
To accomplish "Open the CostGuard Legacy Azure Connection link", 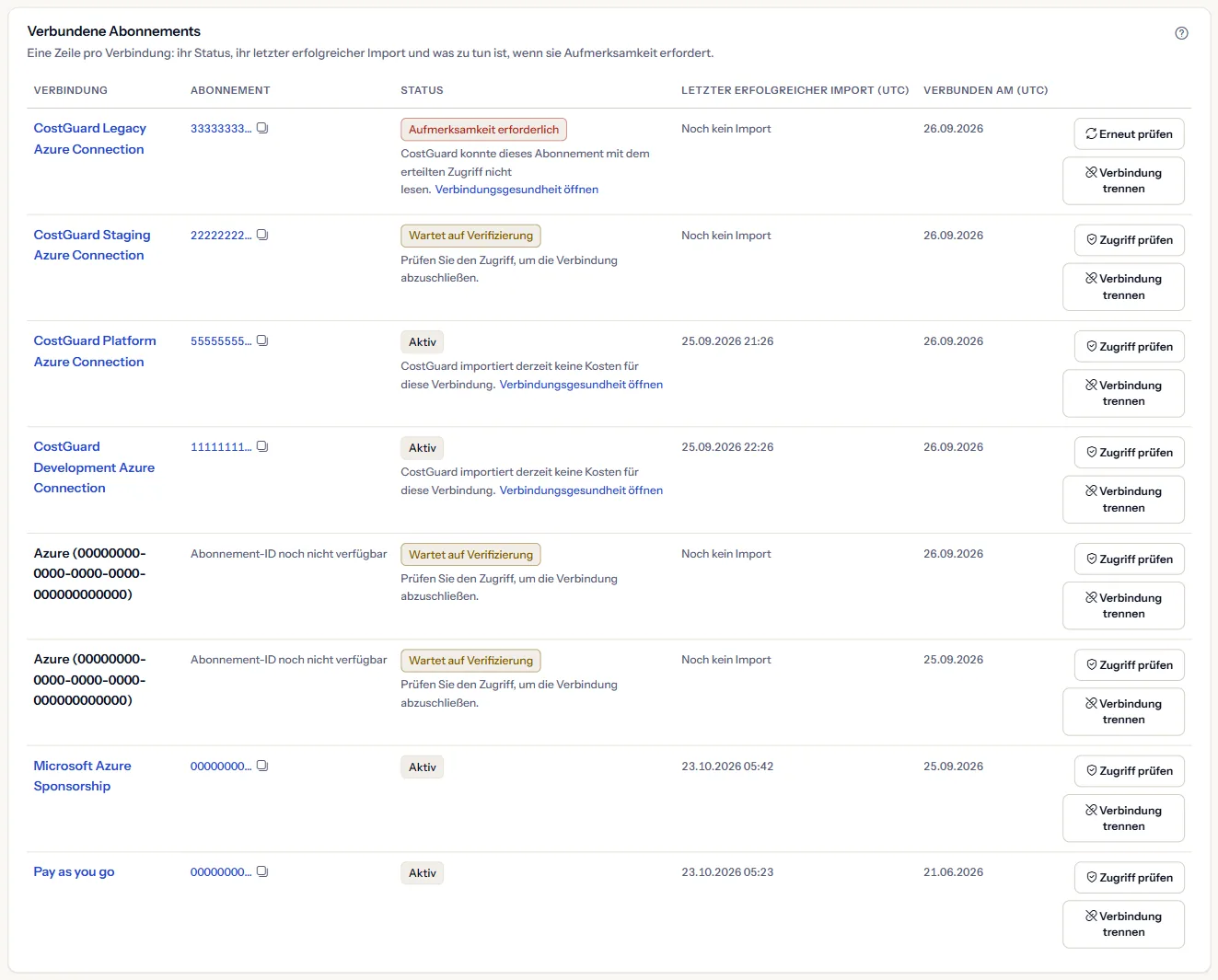I will tap(90, 139).
